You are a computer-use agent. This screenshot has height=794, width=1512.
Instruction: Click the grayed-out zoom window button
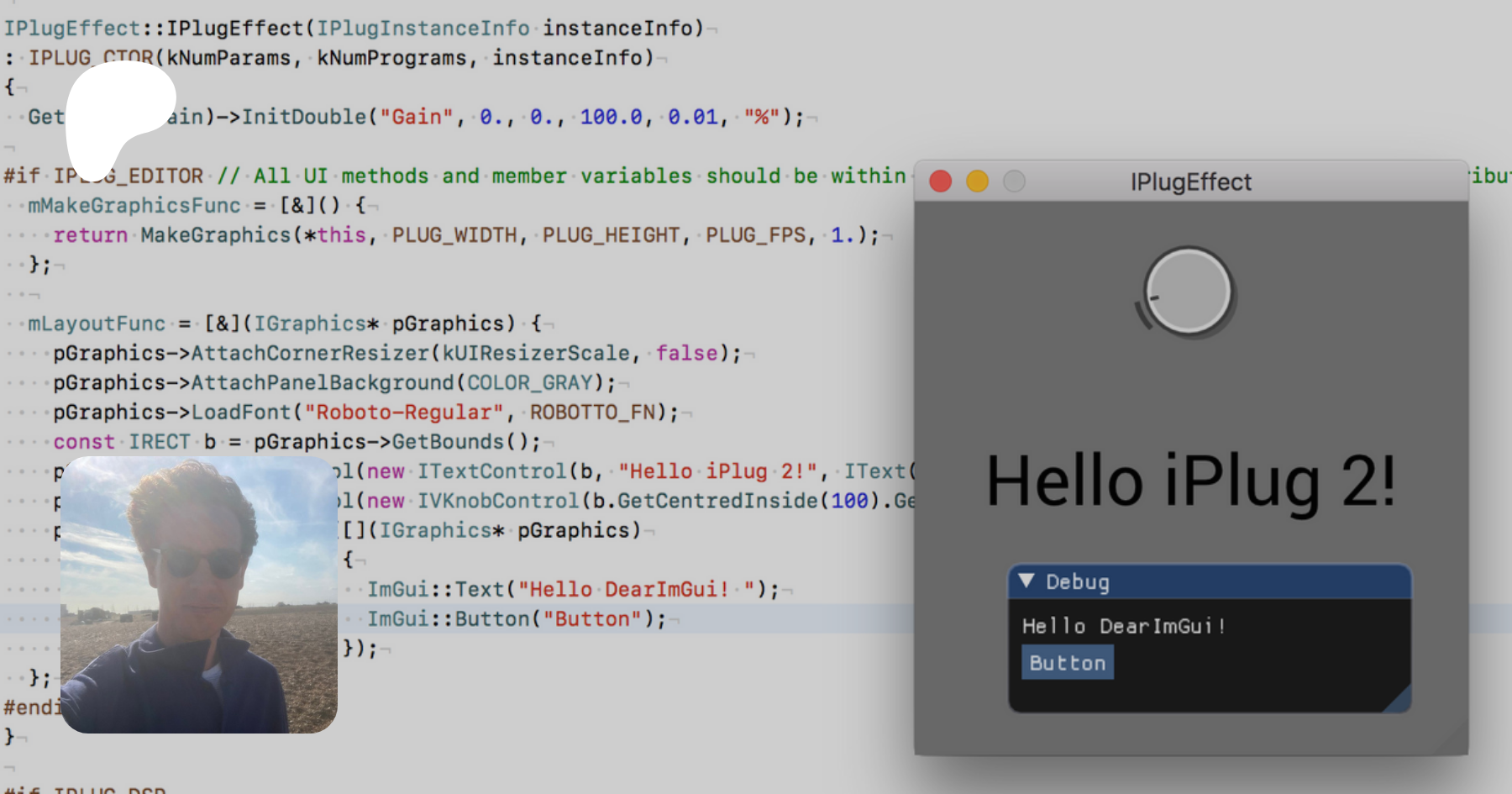tap(1015, 181)
